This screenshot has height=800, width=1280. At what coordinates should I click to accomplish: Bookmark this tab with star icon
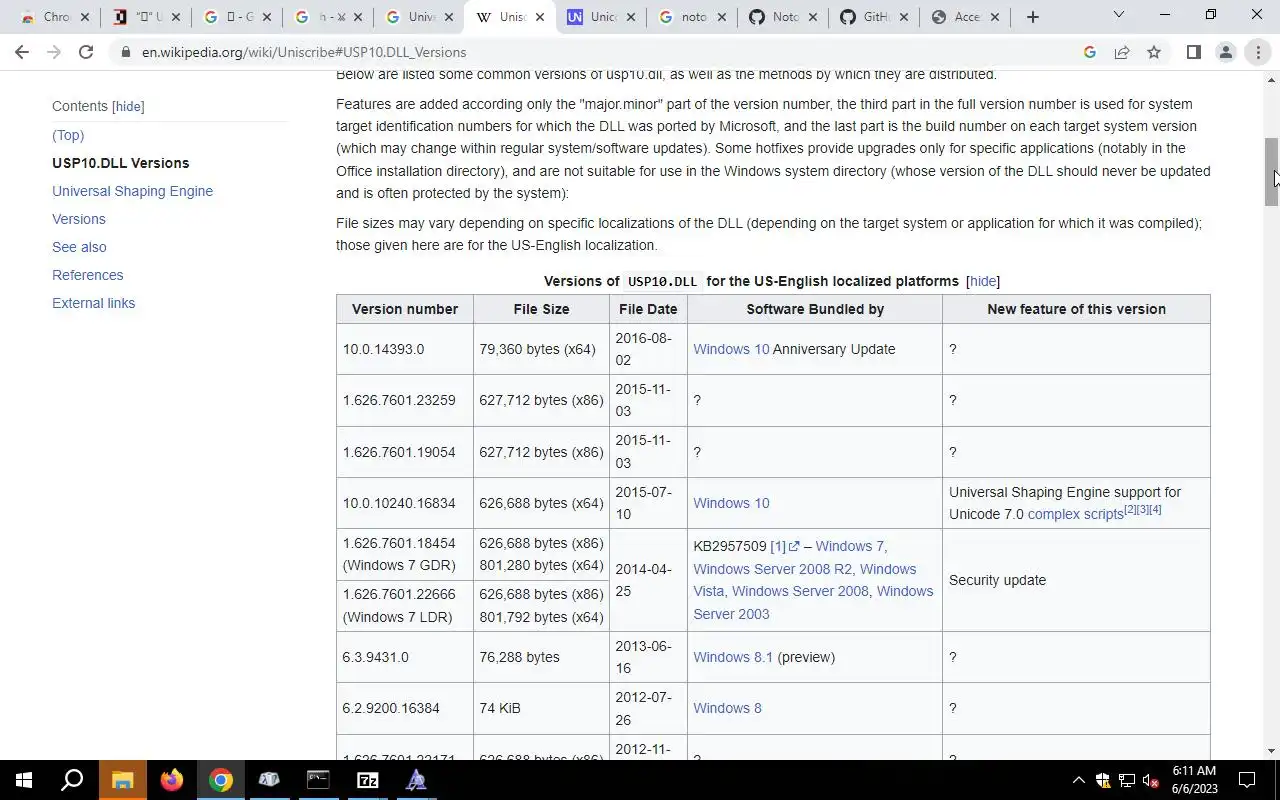click(1154, 52)
